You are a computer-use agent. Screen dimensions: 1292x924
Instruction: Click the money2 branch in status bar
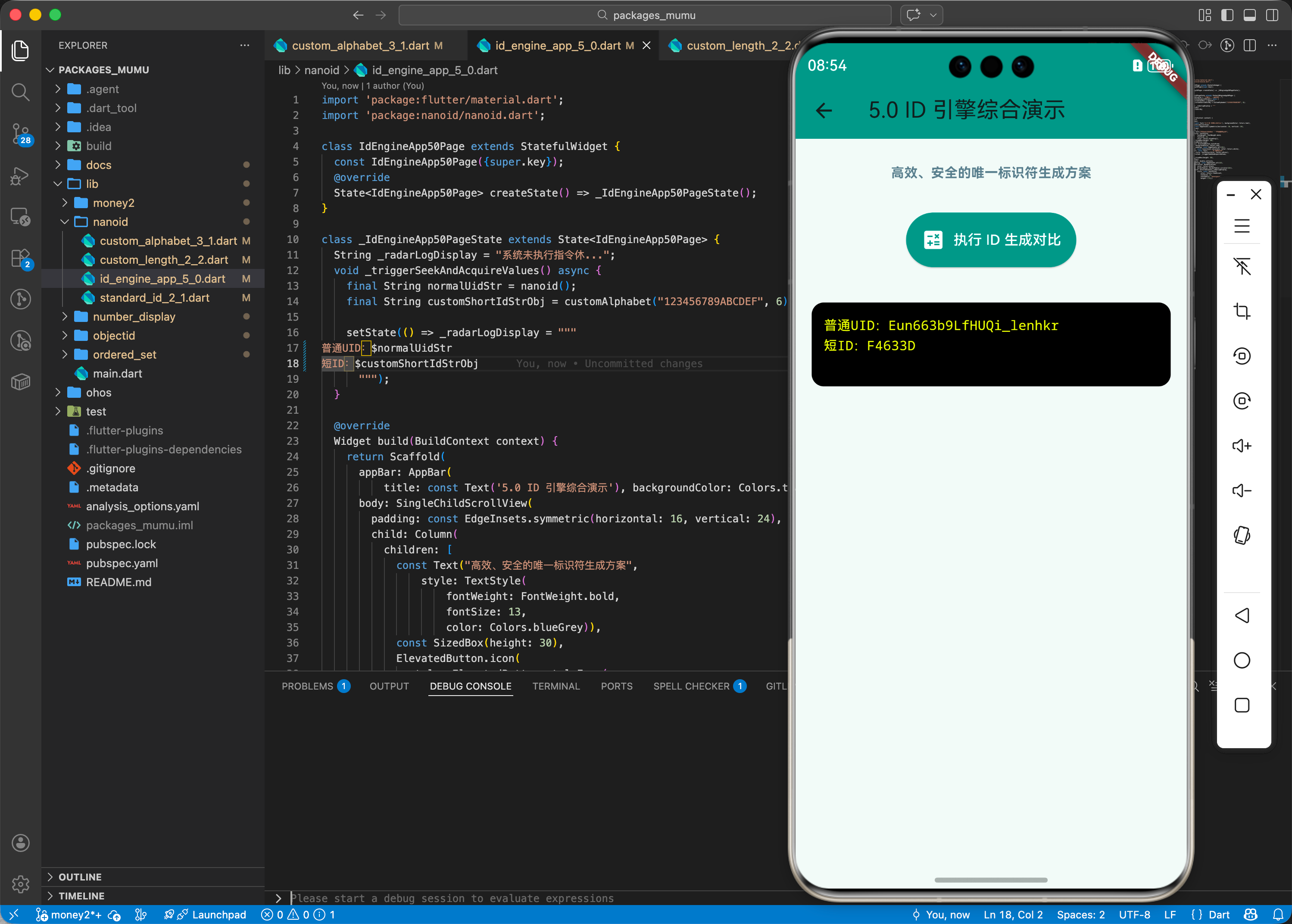69,915
